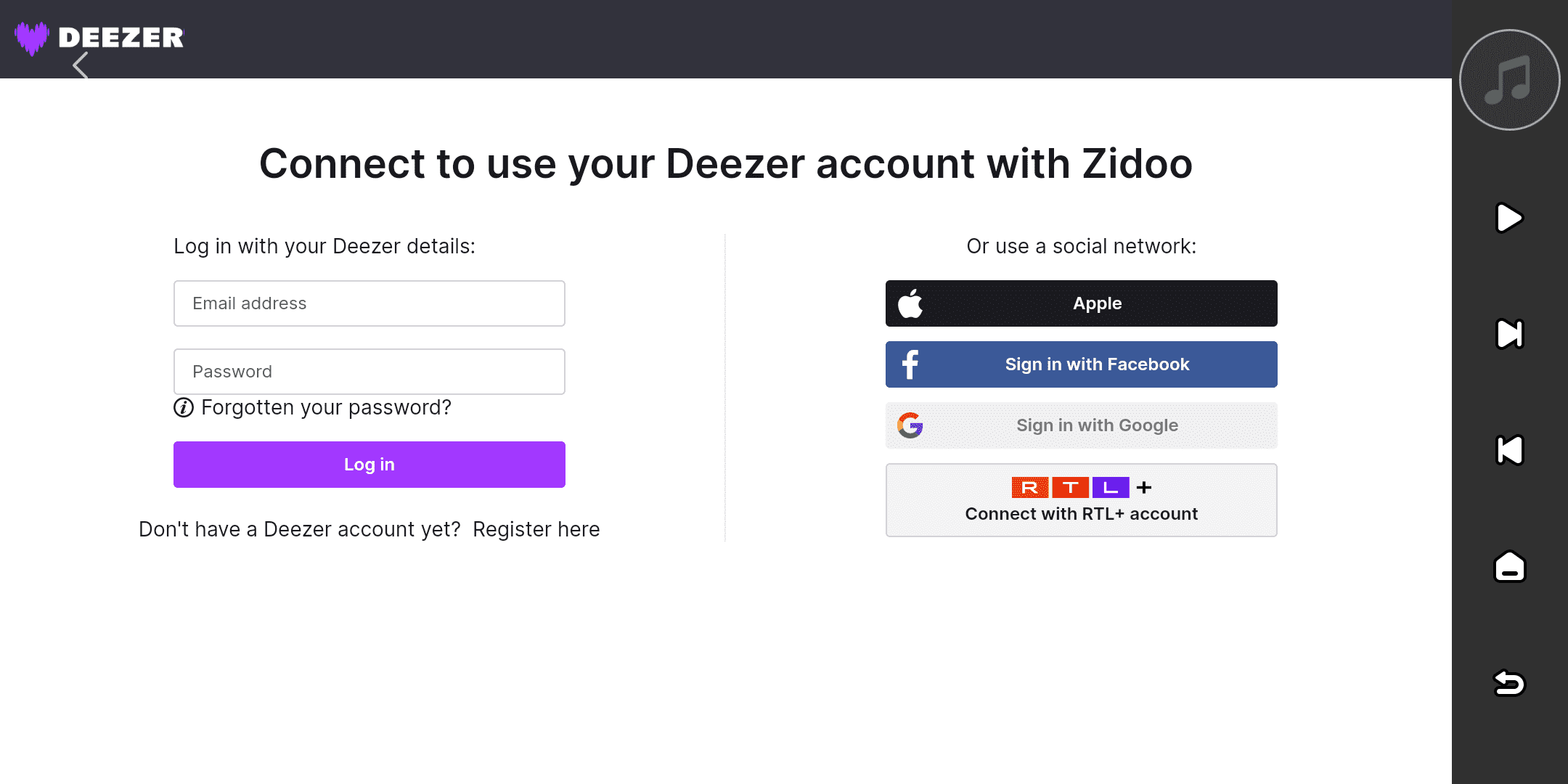
Task: Click the Google G logo icon
Action: point(910,425)
